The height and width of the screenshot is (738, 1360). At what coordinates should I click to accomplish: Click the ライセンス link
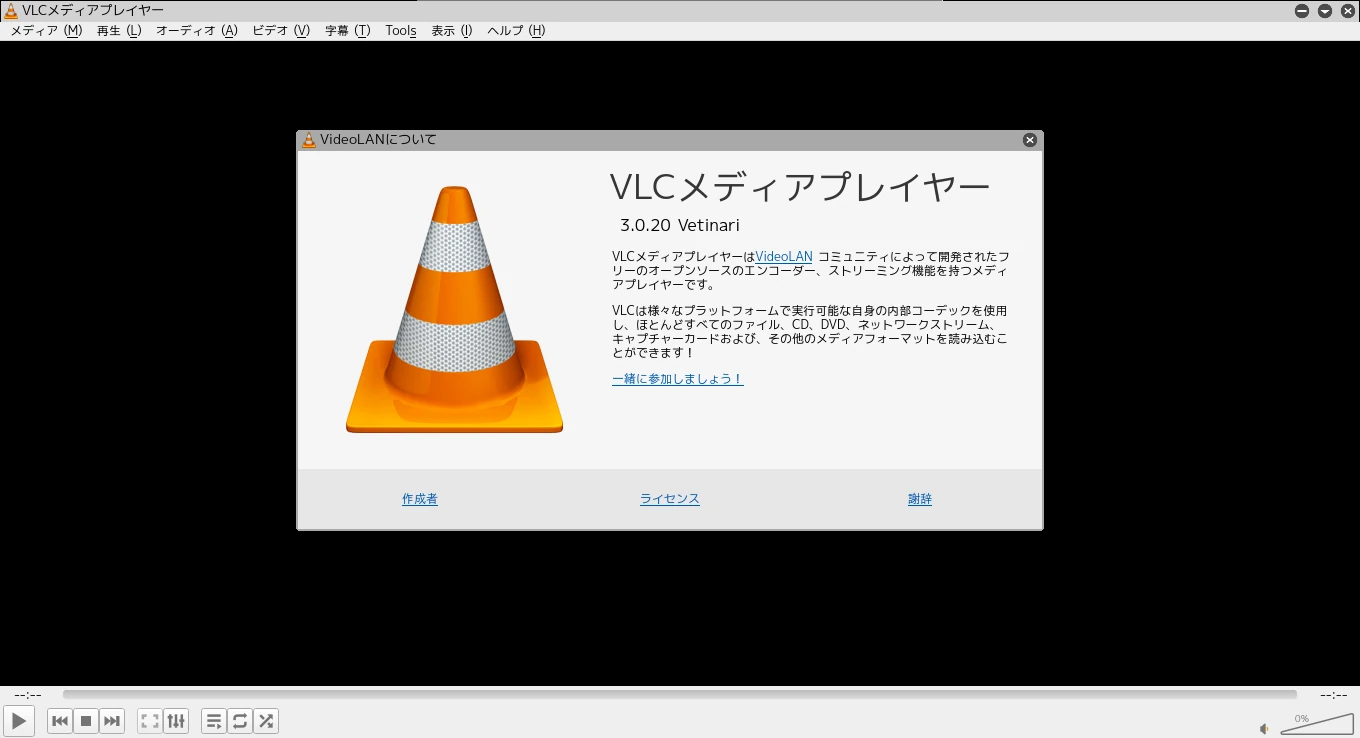pos(670,499)
